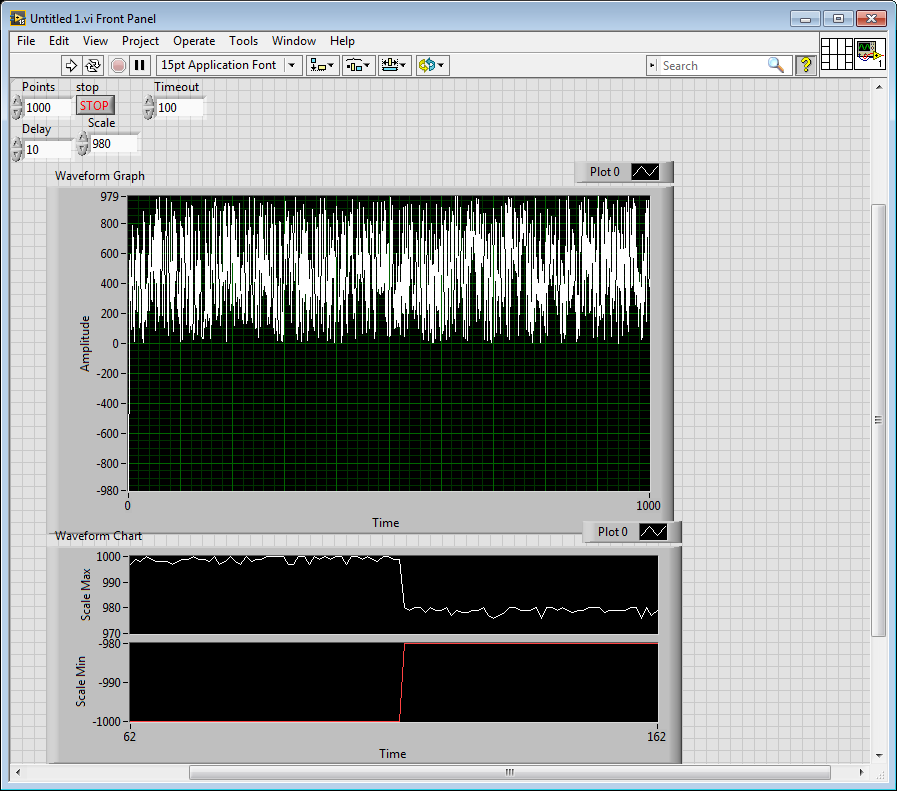Click the Pause button
The image size is (897, 791).
[140, 65]
